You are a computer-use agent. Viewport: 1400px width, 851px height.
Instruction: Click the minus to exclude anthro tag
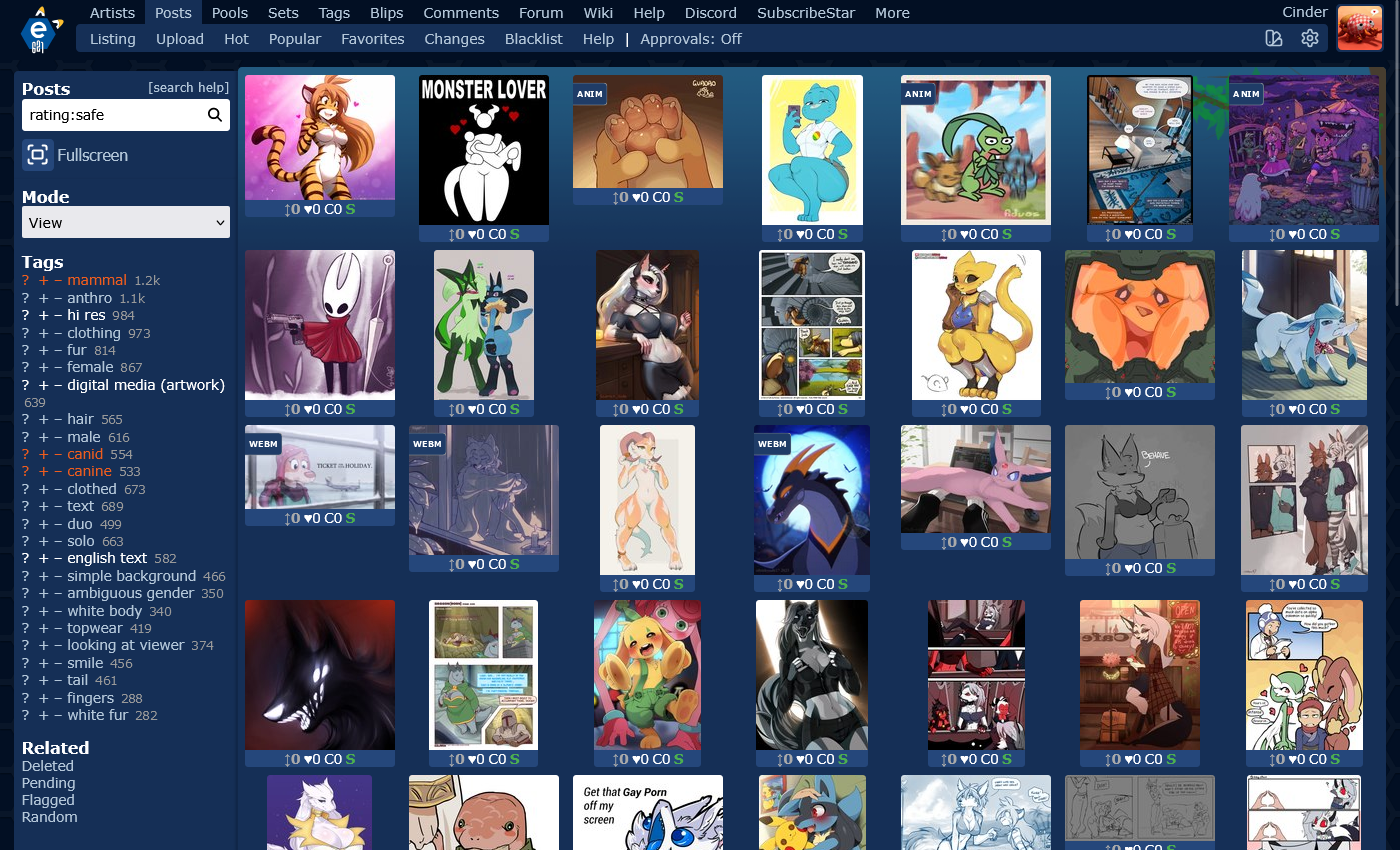coord(58,298)
